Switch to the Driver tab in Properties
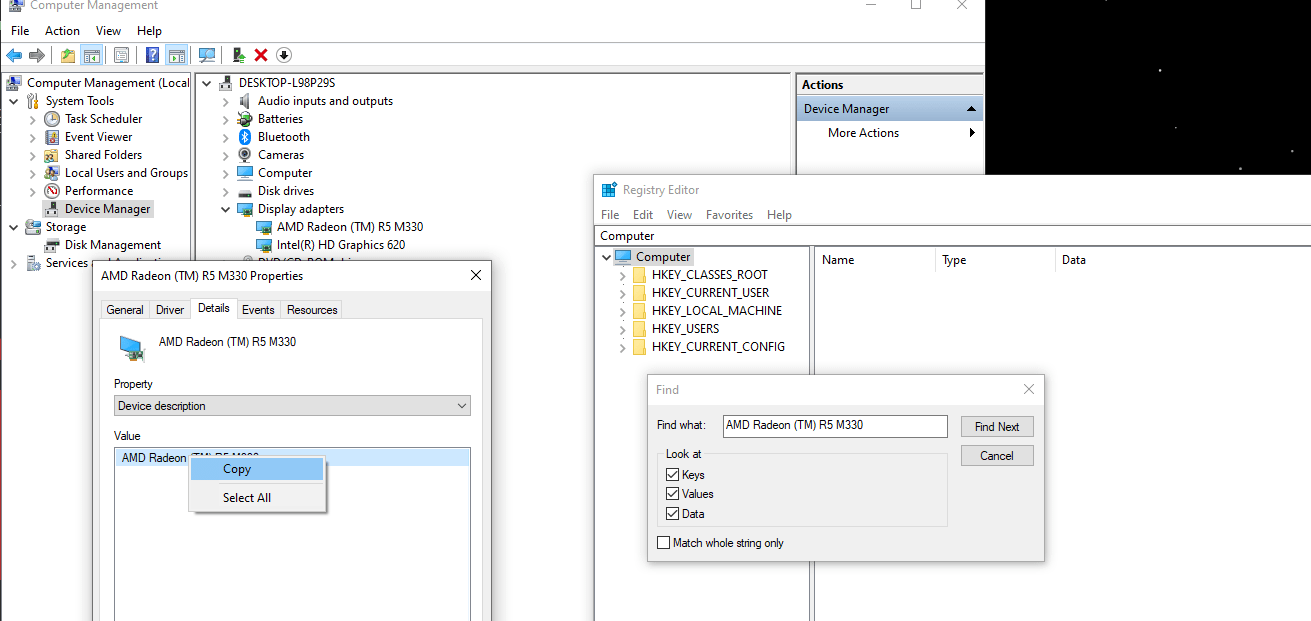 pyautogui.click(x=170, y=310)
